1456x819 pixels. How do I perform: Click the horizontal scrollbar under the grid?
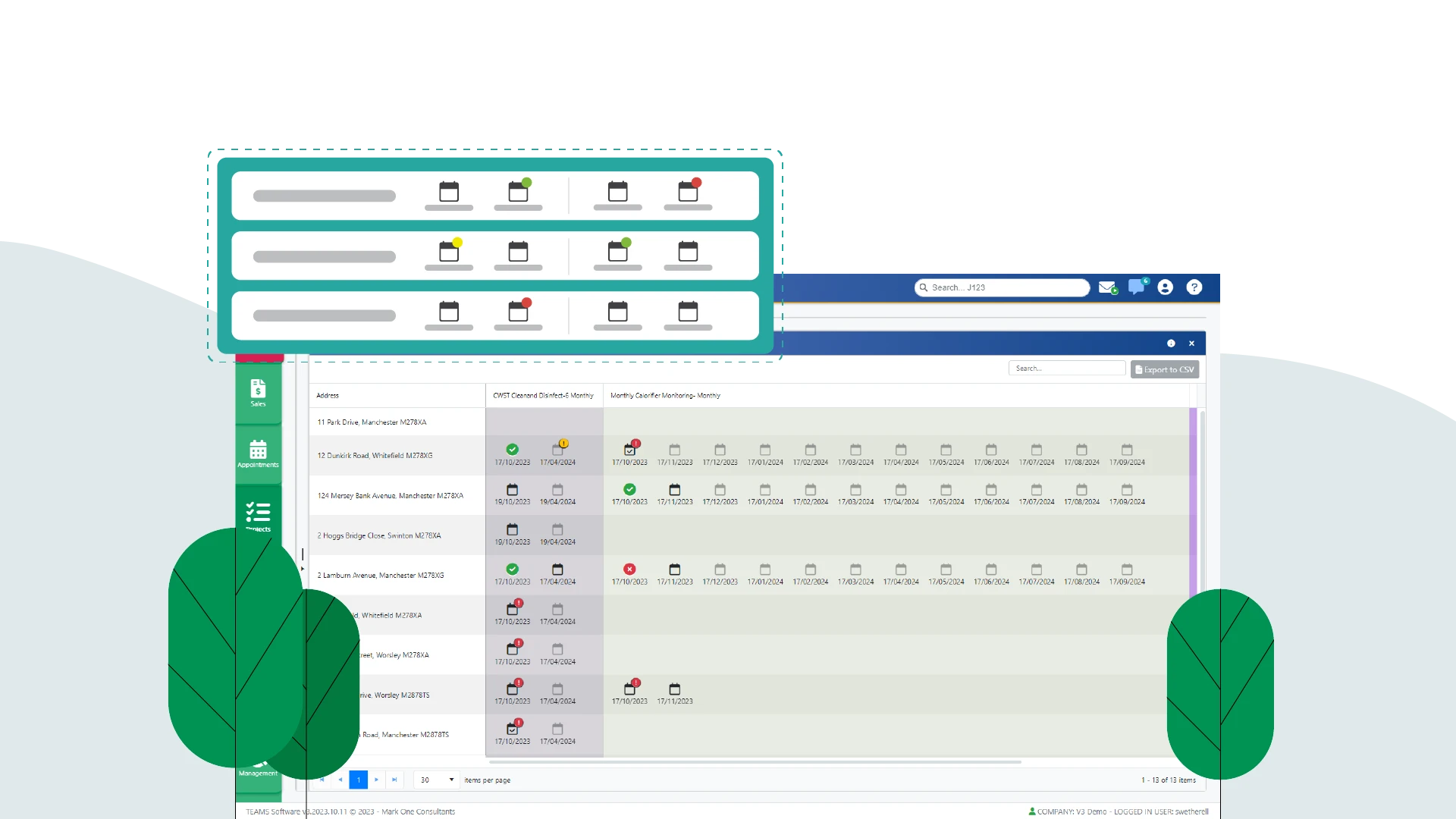coord(755,761)
